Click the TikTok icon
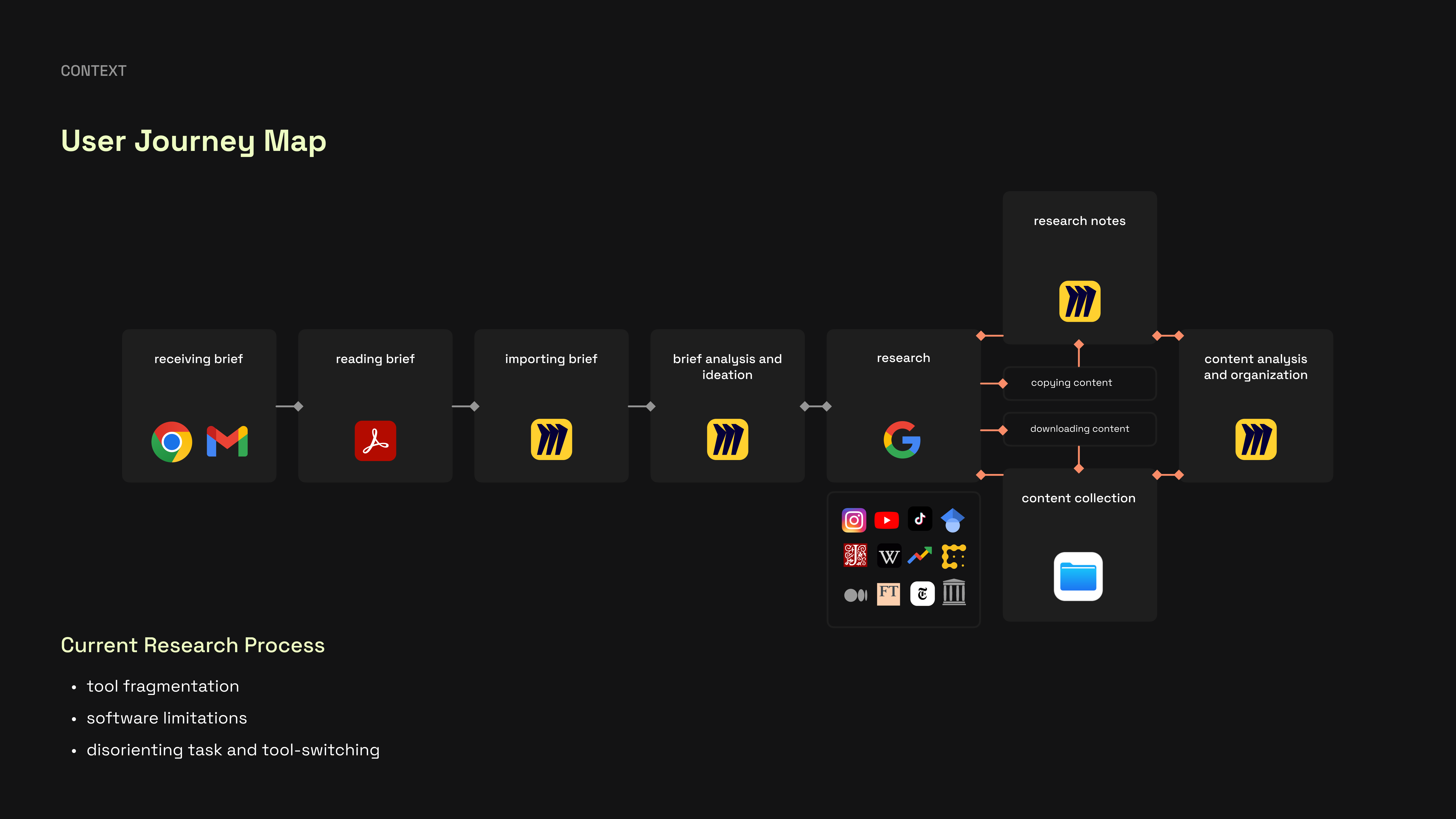The height and width of the screenshot is (819, 1456). 920,519
